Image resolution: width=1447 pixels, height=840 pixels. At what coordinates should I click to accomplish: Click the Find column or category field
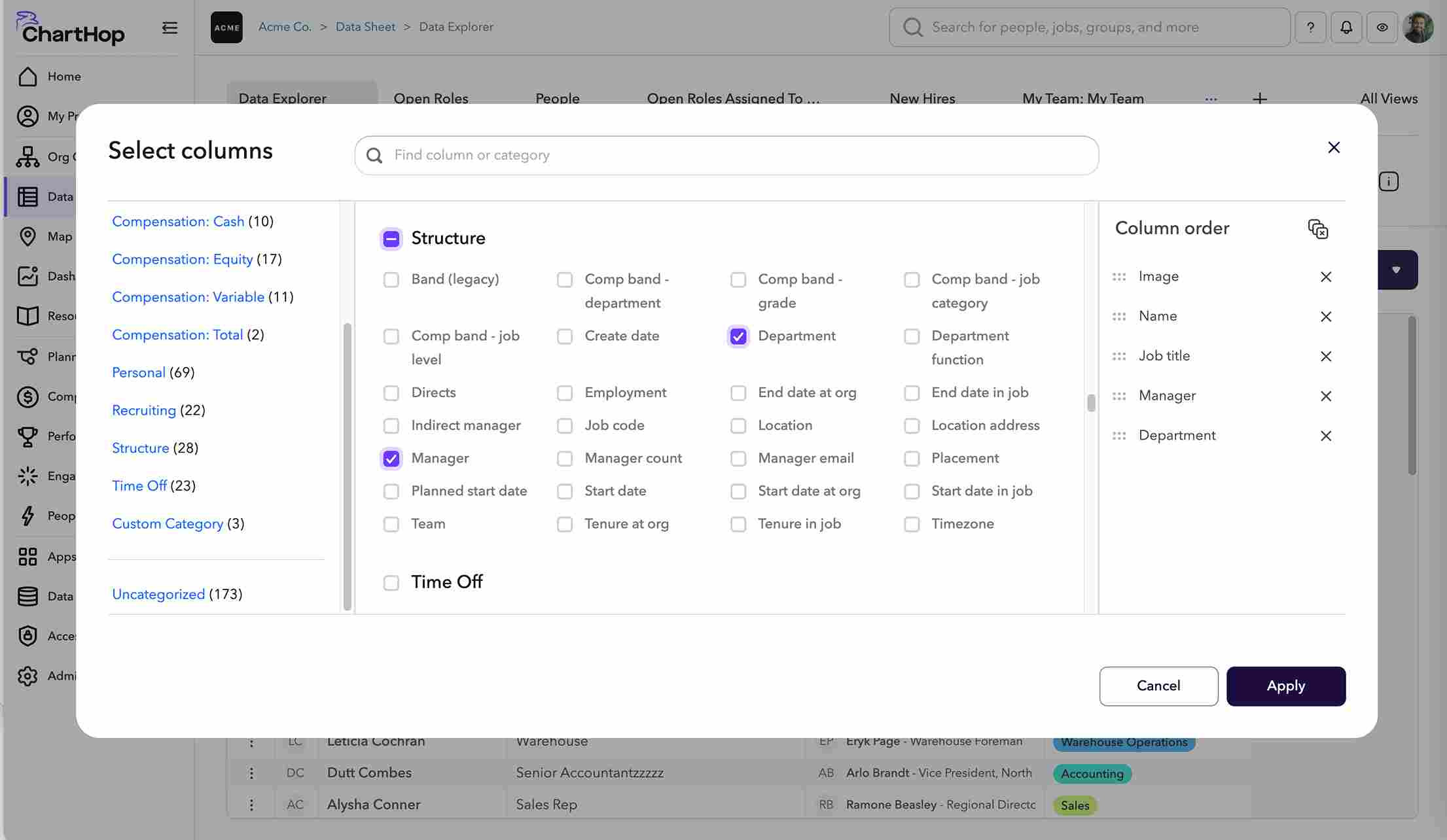726,155
